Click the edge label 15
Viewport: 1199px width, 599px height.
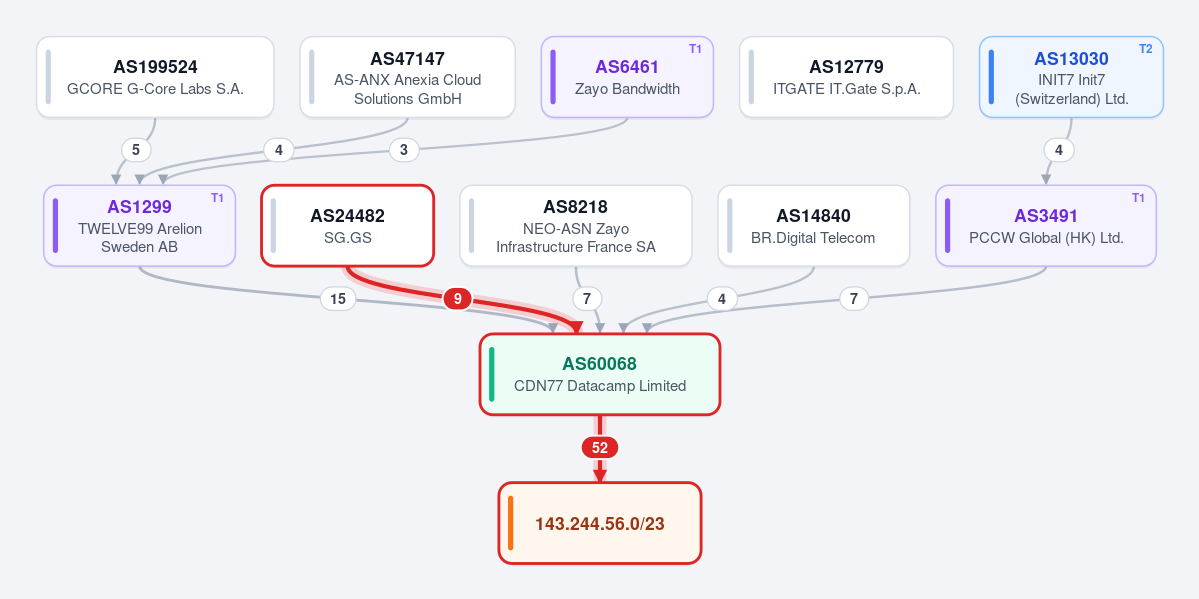pyautogui.click(x=338, y=299)
